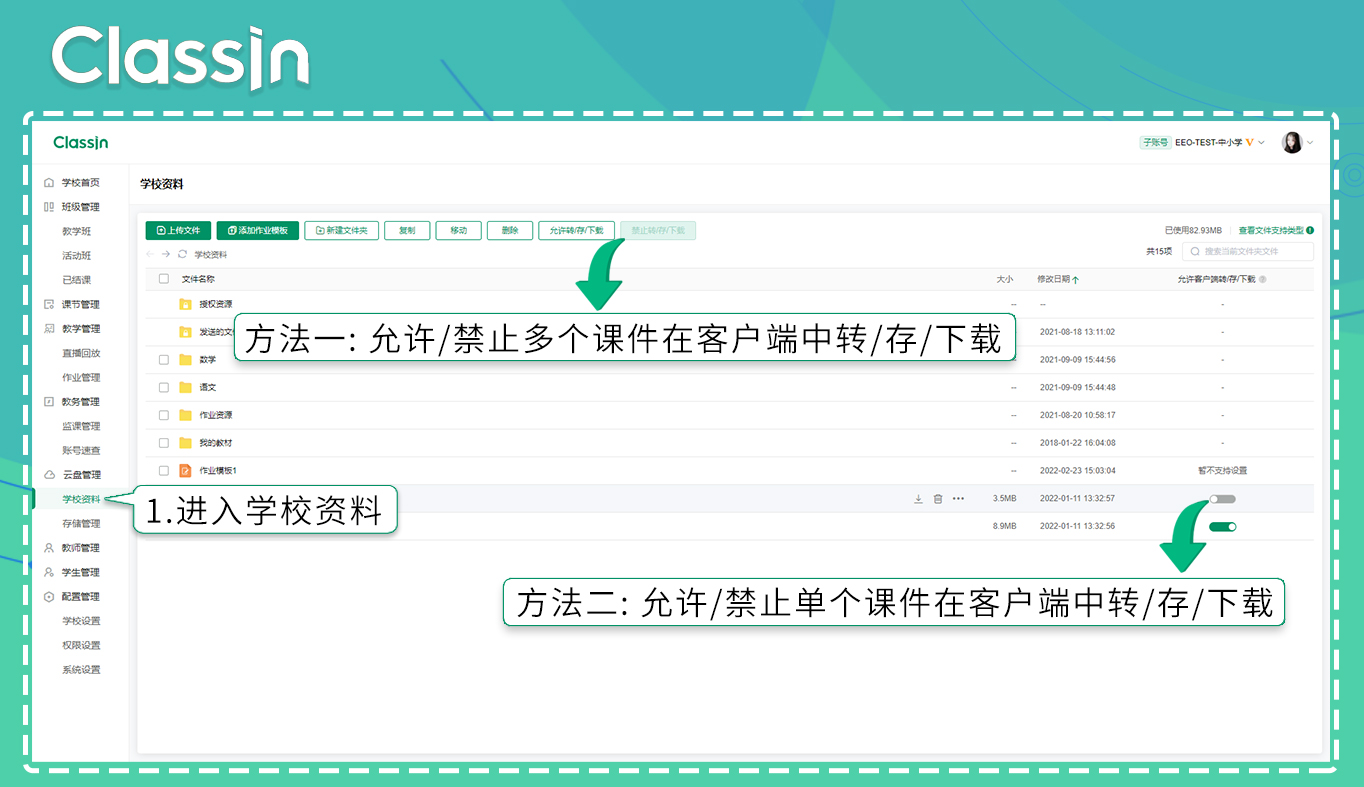
Task: Tick the checkbox for 作业模板1
Action: tap(164, 470)
